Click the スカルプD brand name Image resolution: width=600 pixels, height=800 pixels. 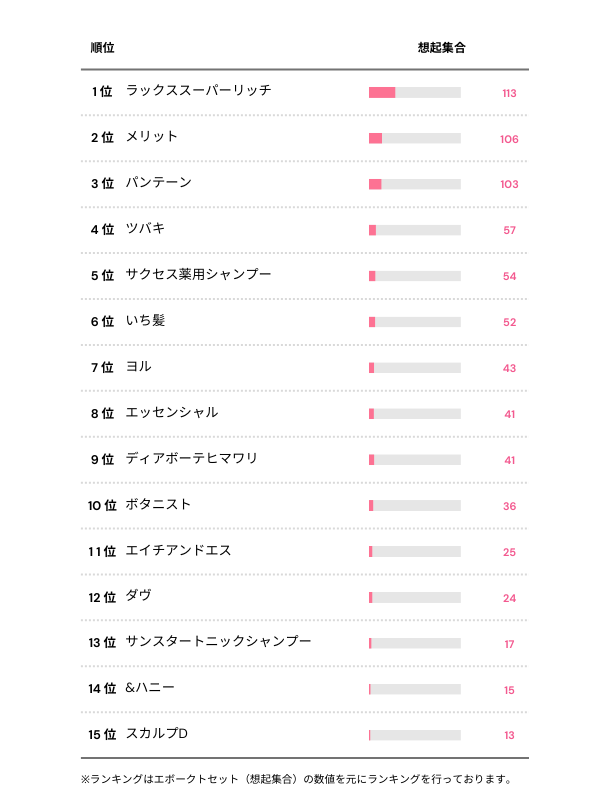point(158,735)
